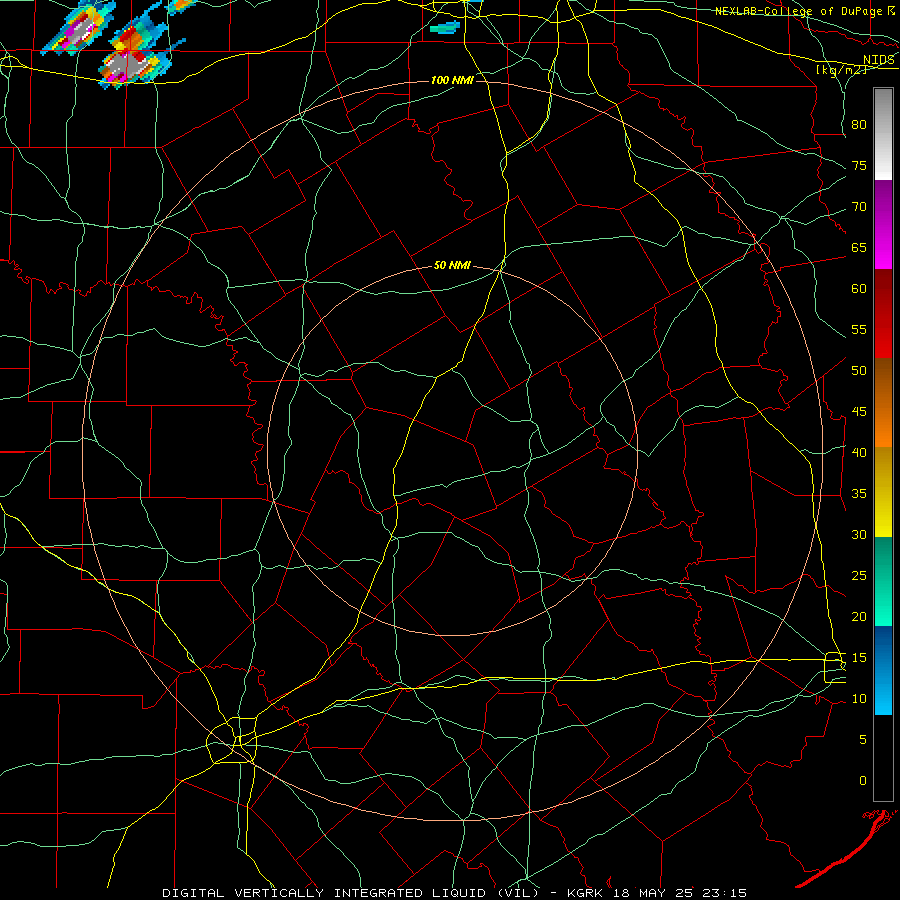
Task: Pick the gray-white top legend color band
Action: point(883,134)
